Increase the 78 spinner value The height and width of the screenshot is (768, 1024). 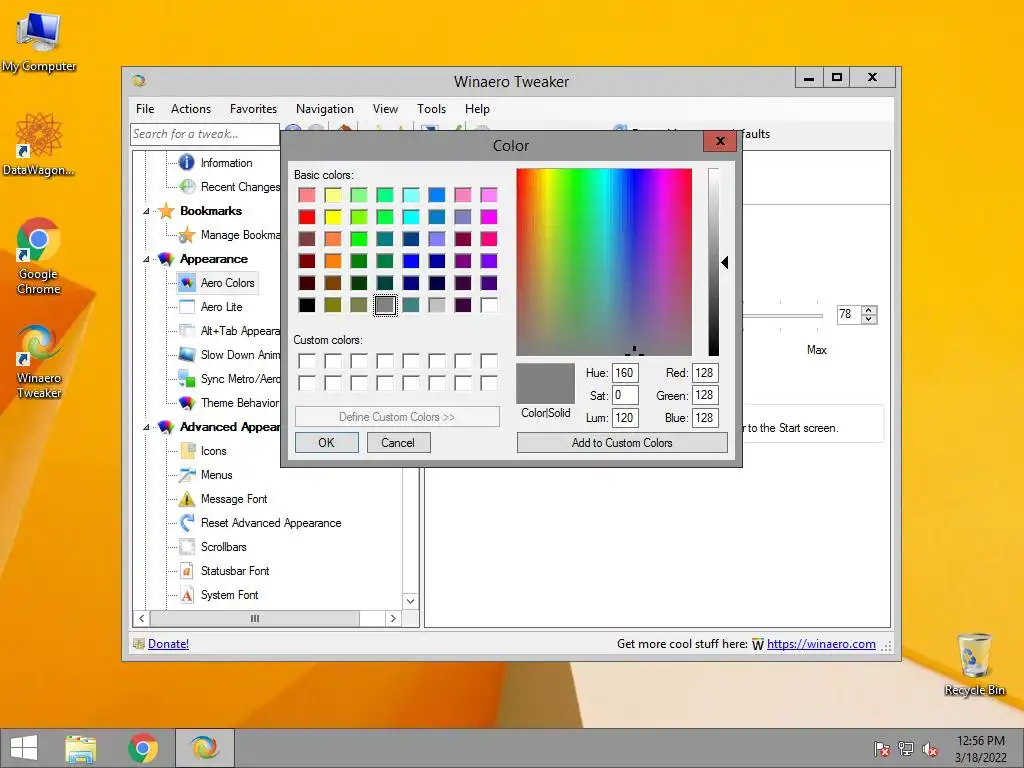(869, 310)
